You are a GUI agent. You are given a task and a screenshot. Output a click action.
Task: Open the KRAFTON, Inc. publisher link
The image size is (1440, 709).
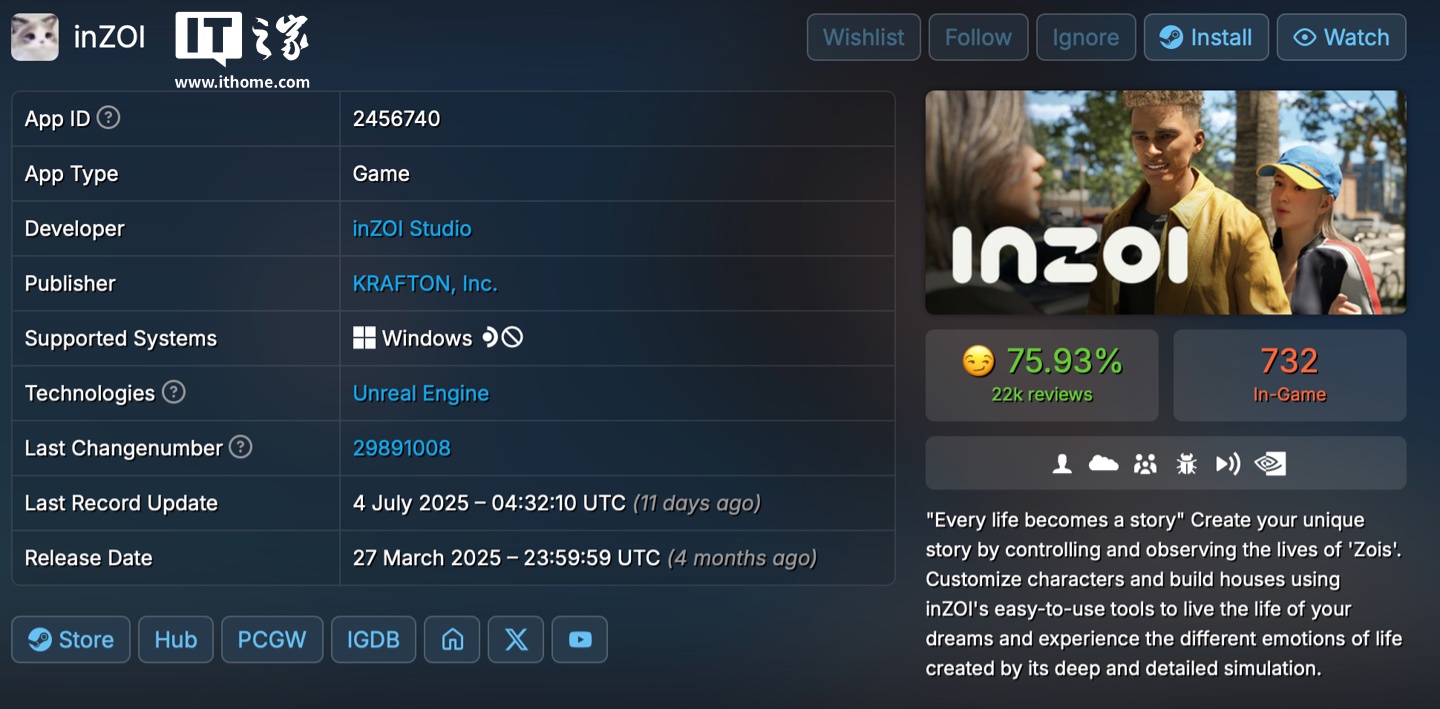pos(425,283)
